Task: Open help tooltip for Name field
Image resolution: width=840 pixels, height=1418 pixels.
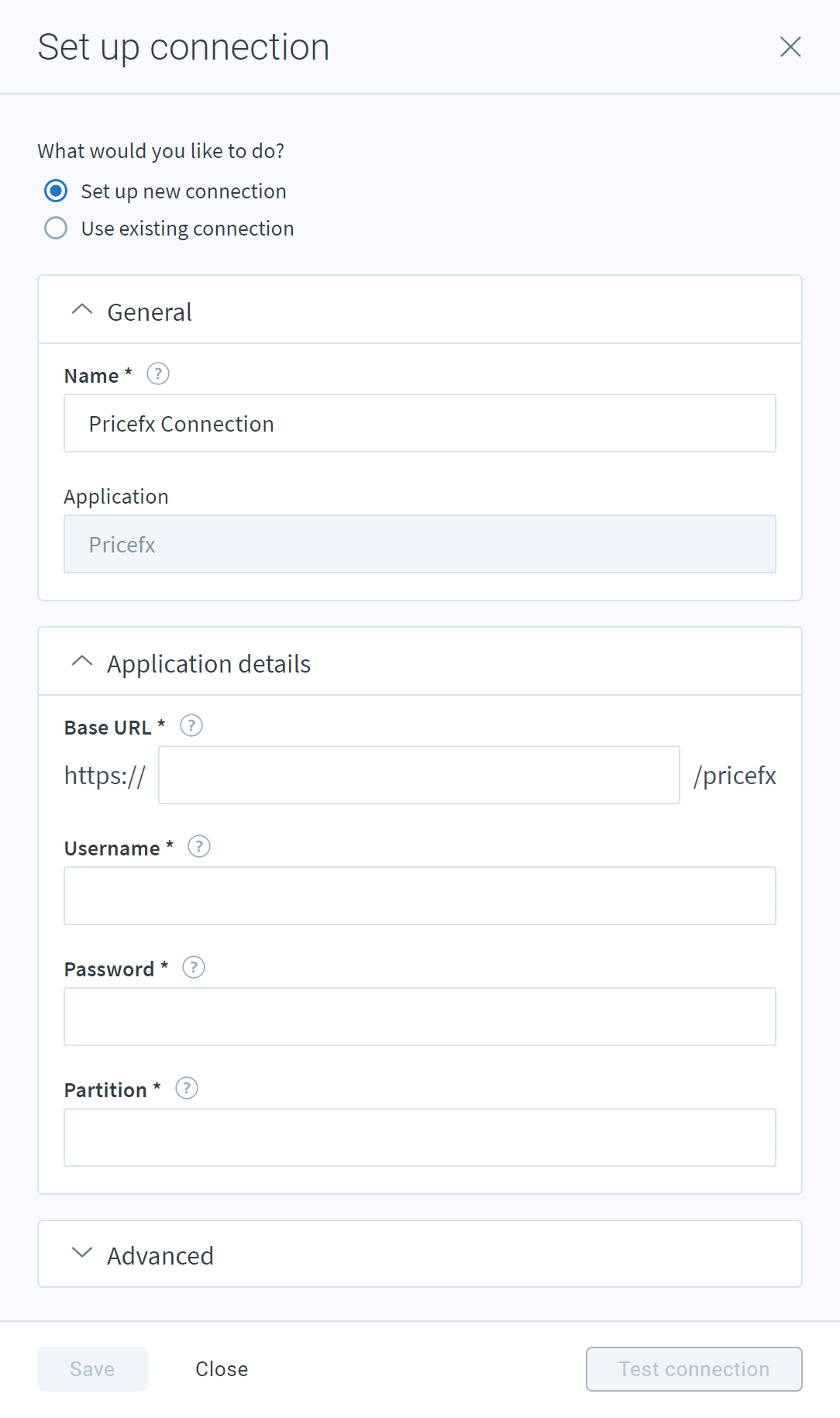Action: (x=158, y=374)
